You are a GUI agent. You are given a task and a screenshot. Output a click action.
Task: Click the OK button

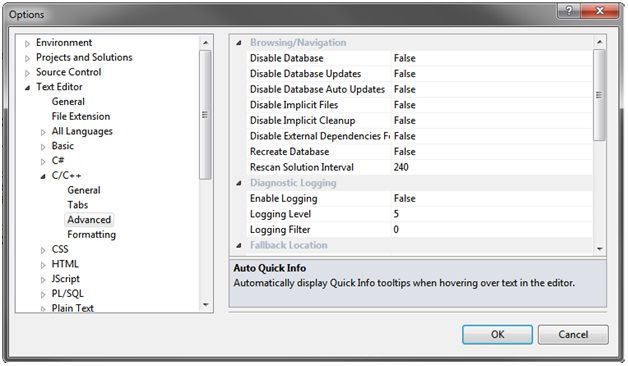click(x=497, y=334)
